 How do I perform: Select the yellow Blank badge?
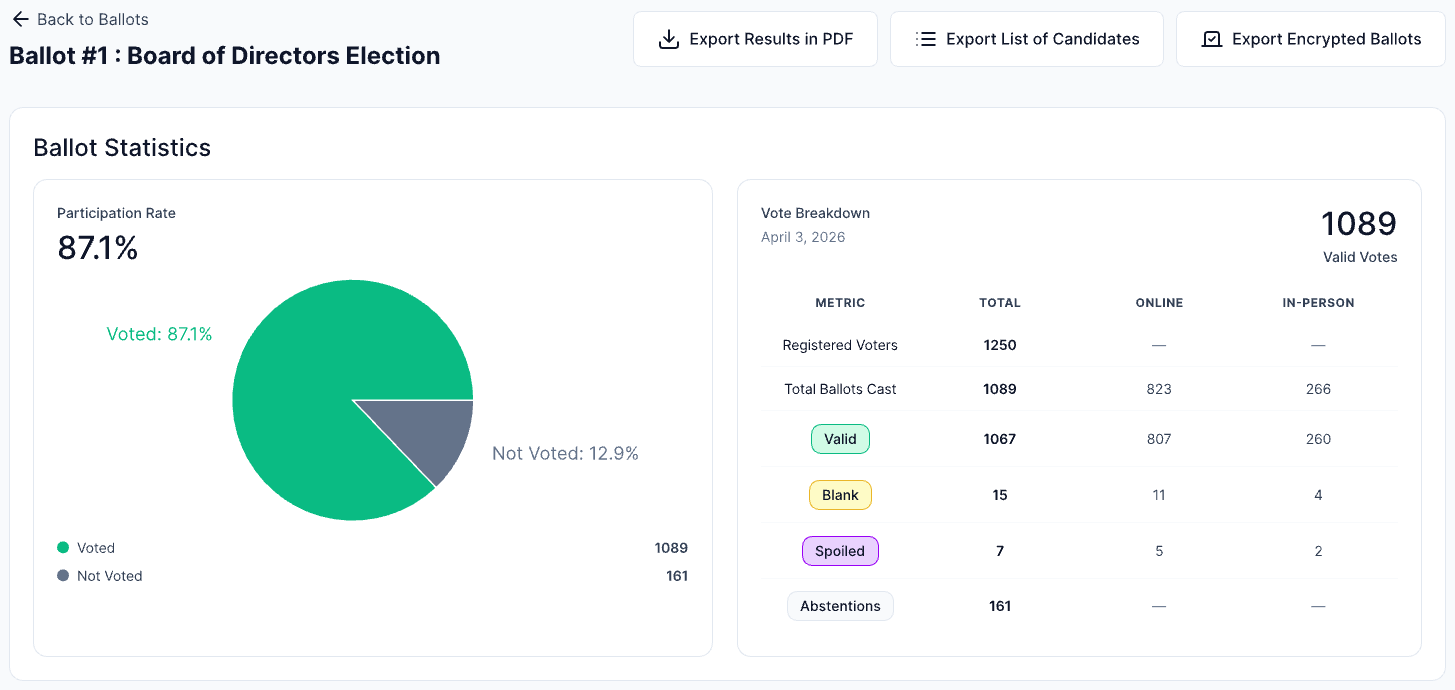(840, 495)
